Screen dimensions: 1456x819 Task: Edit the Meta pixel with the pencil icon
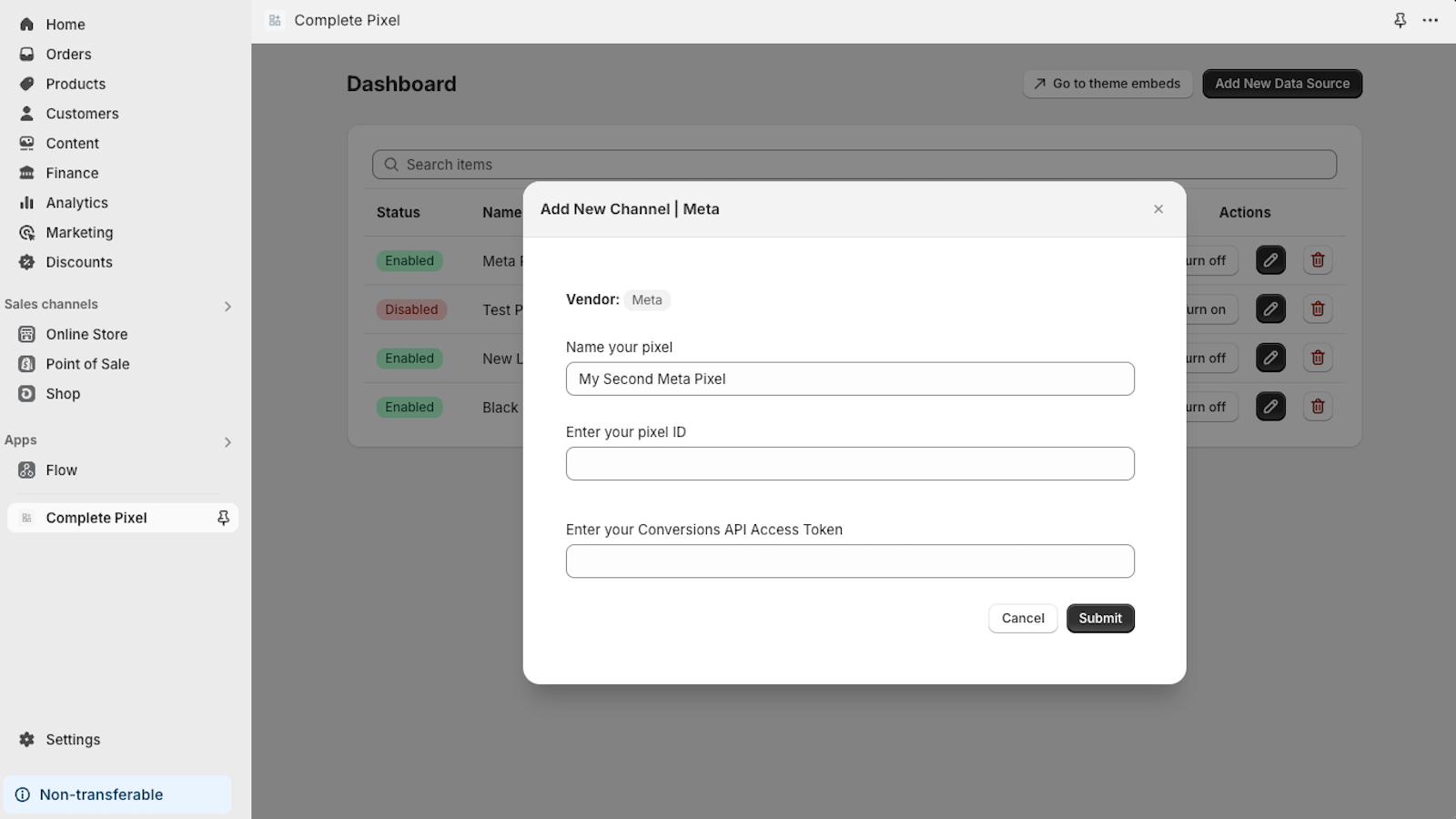coord(1270,260)
